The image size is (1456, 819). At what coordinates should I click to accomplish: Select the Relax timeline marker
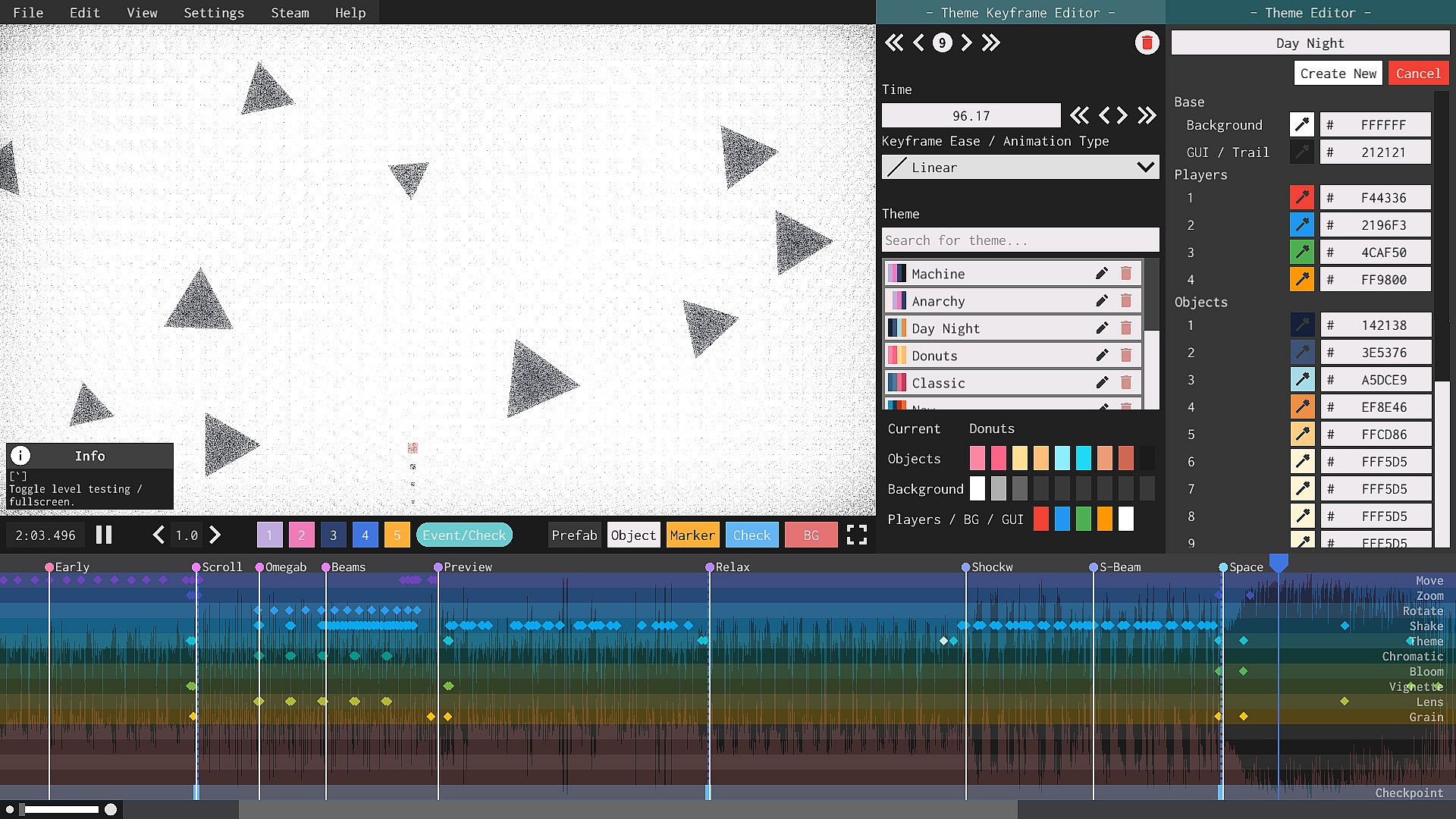711,567
